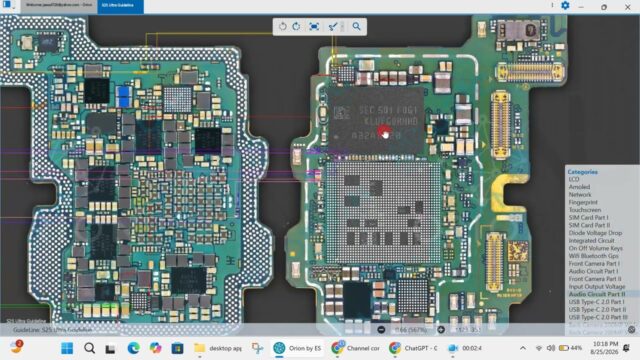This screenshot has height=360, width=640.
Task: Select Front Camera Part I category
Action: point(594,264)
